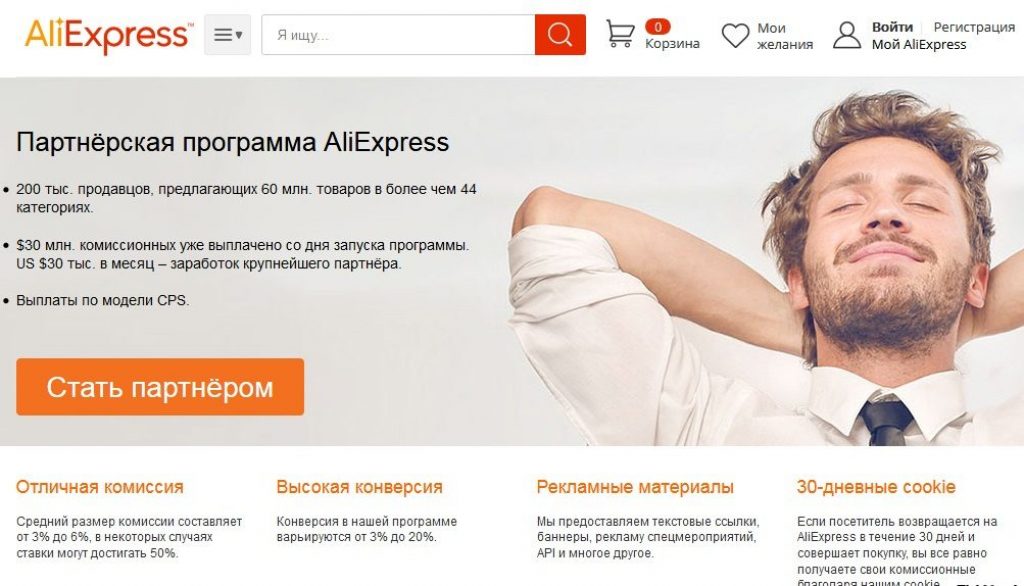Click the heart wishlist icon
Viewport: 1024px width, 586px height.
pyautogui.click(x=735, y=35)
